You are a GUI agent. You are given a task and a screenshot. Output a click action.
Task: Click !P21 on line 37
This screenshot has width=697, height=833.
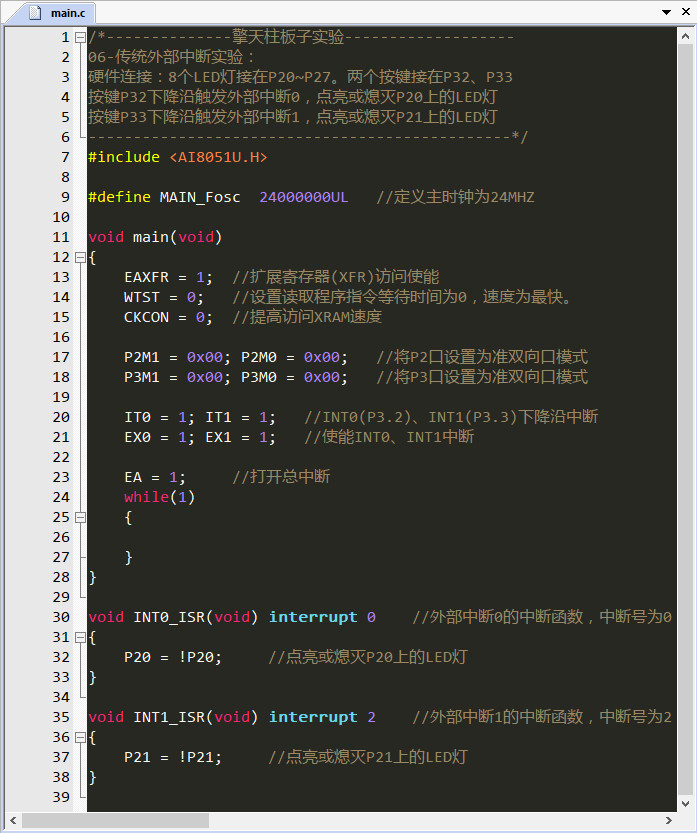(195, 758)
